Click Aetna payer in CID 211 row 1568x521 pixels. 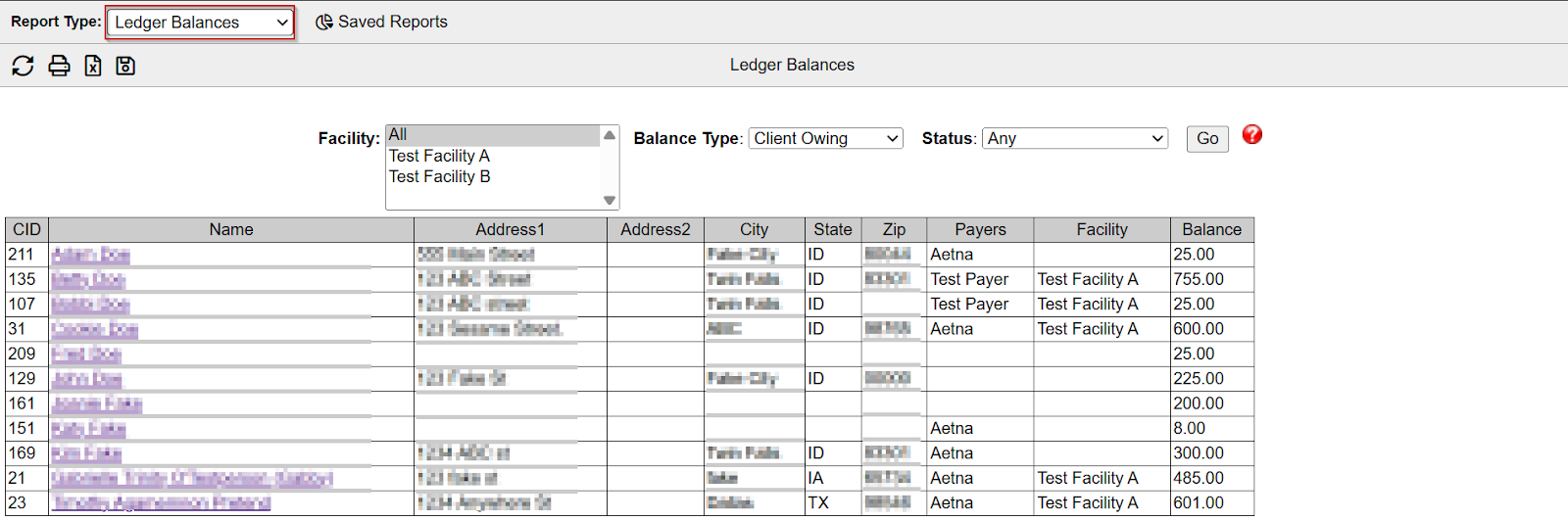click(x=952, y=255)
